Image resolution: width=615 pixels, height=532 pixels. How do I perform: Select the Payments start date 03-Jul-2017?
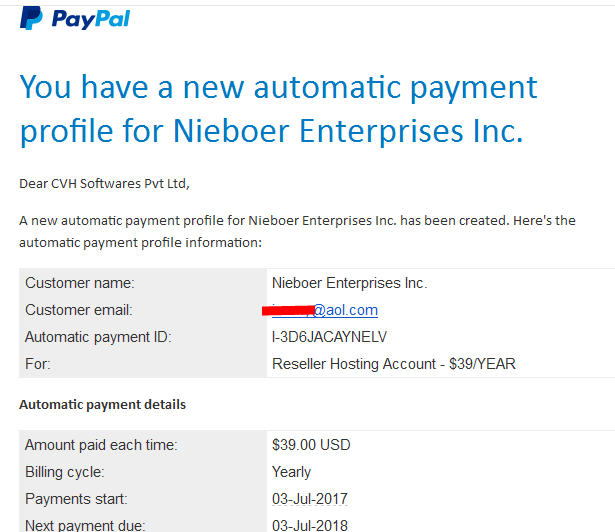coord(310,499)
